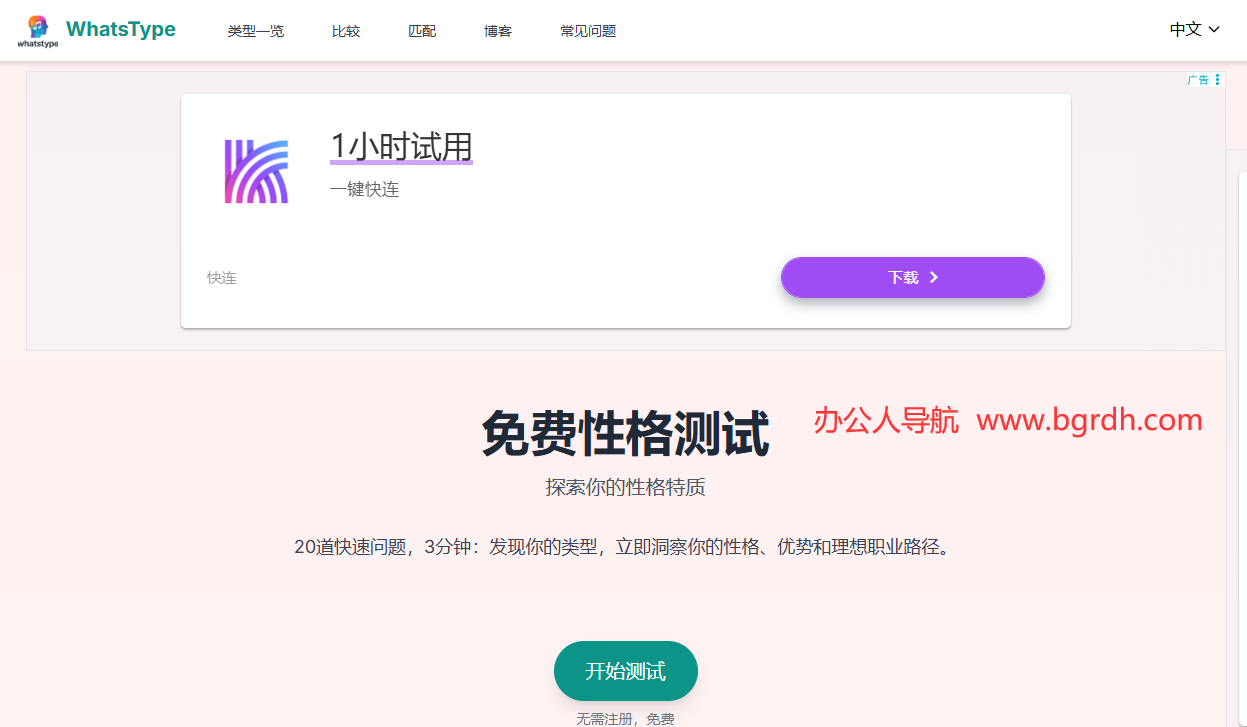Open ad options via the three-dot icon
Image resolution: width=1247 pixels, height=727 pixels.
click(1216, 79)
